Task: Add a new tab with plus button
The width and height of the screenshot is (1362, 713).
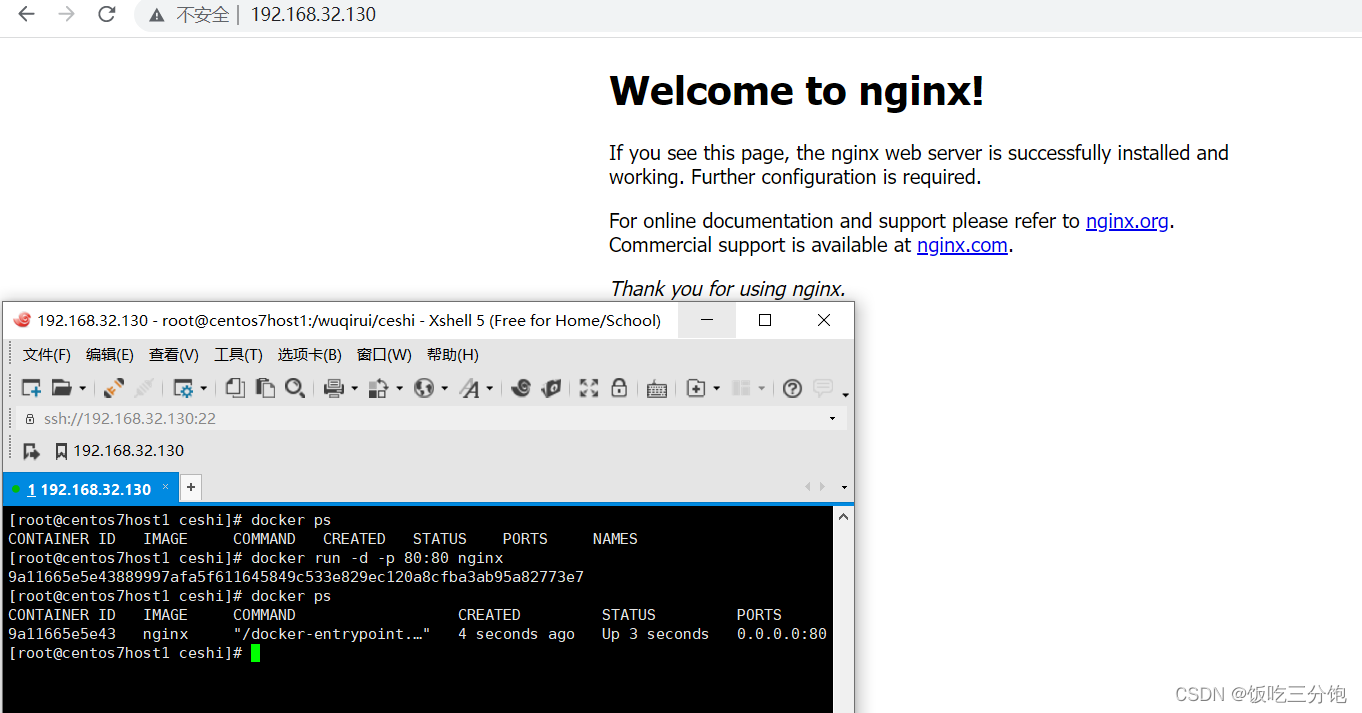Action: tap(190, 488)
